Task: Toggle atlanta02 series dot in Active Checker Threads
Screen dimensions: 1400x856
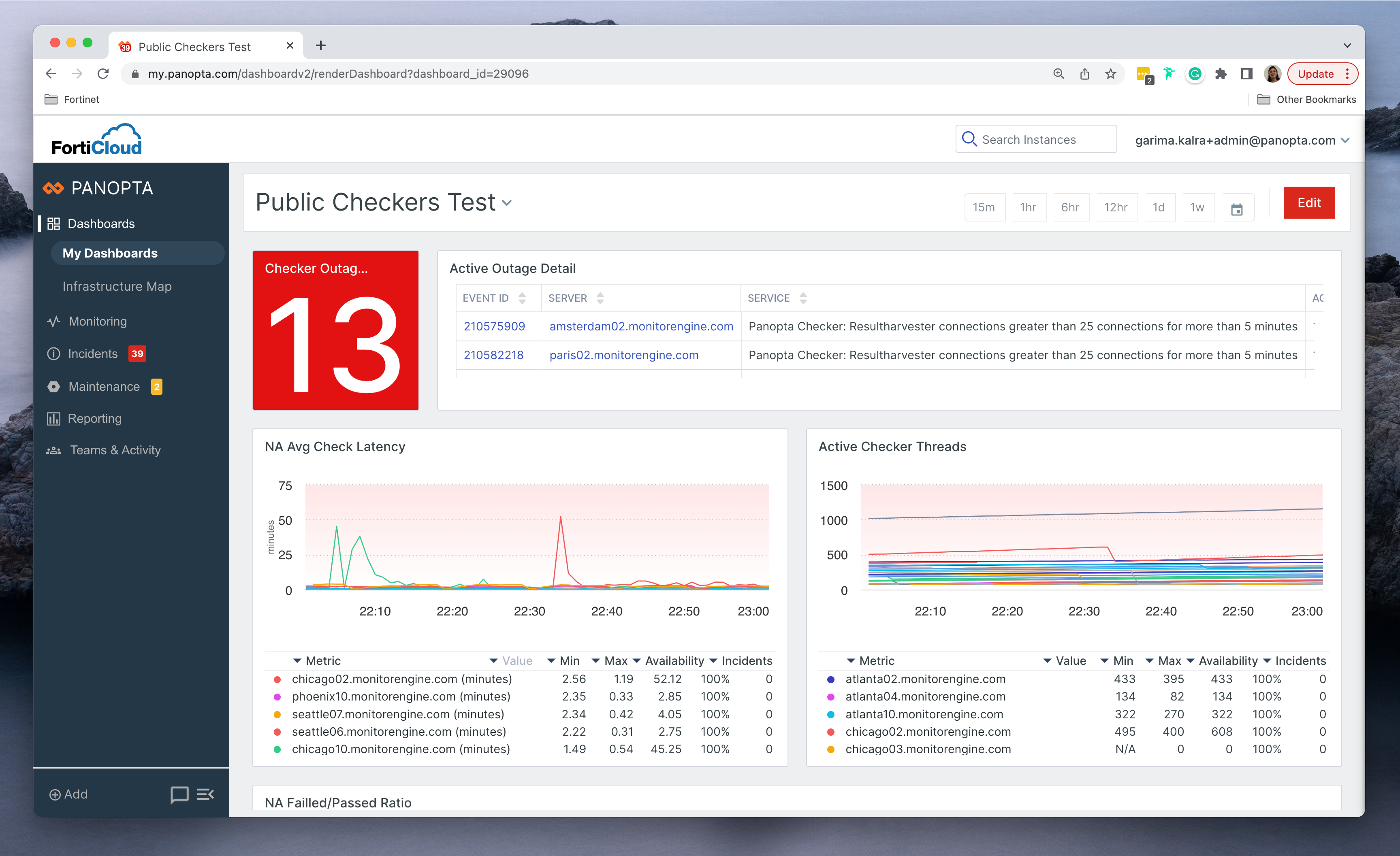Action: [831, 679]
